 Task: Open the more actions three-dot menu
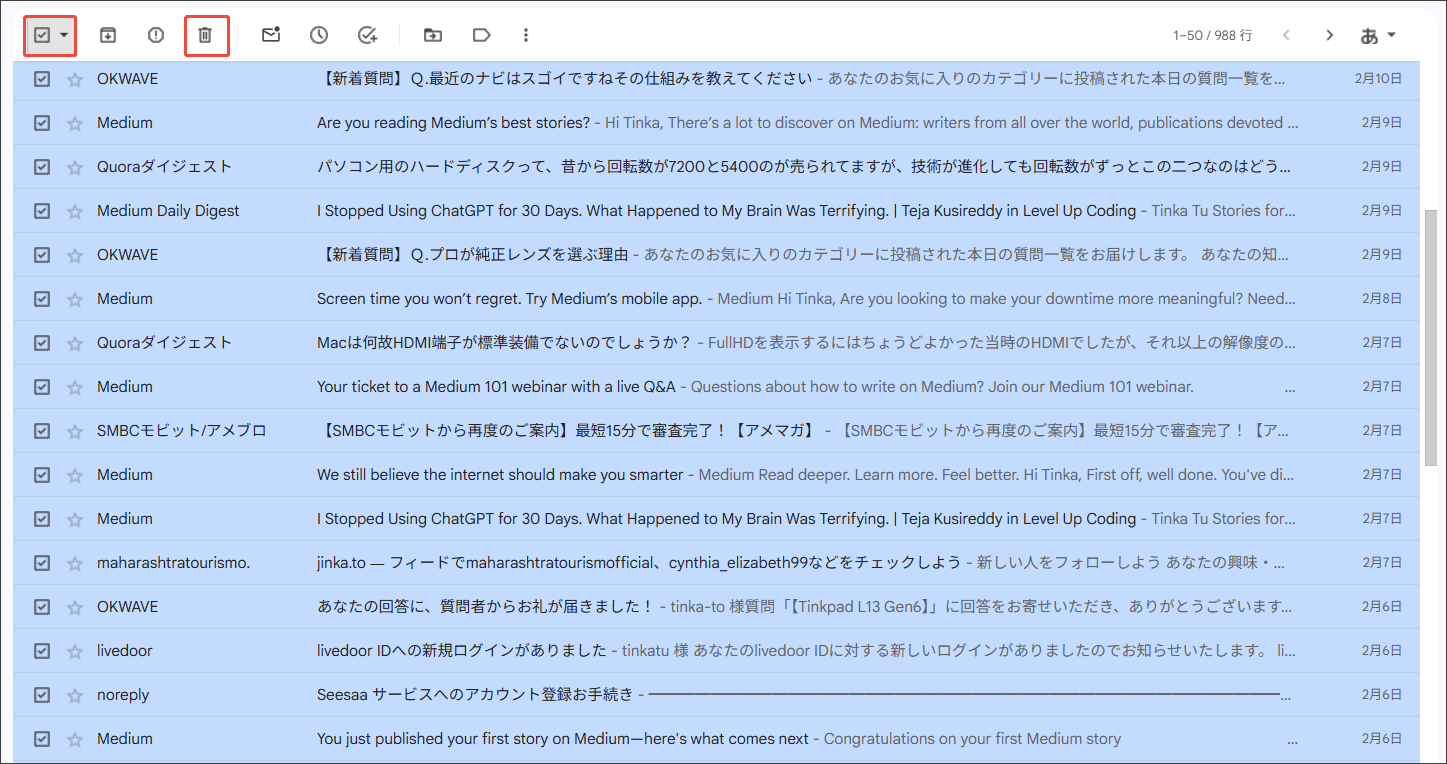526,34
